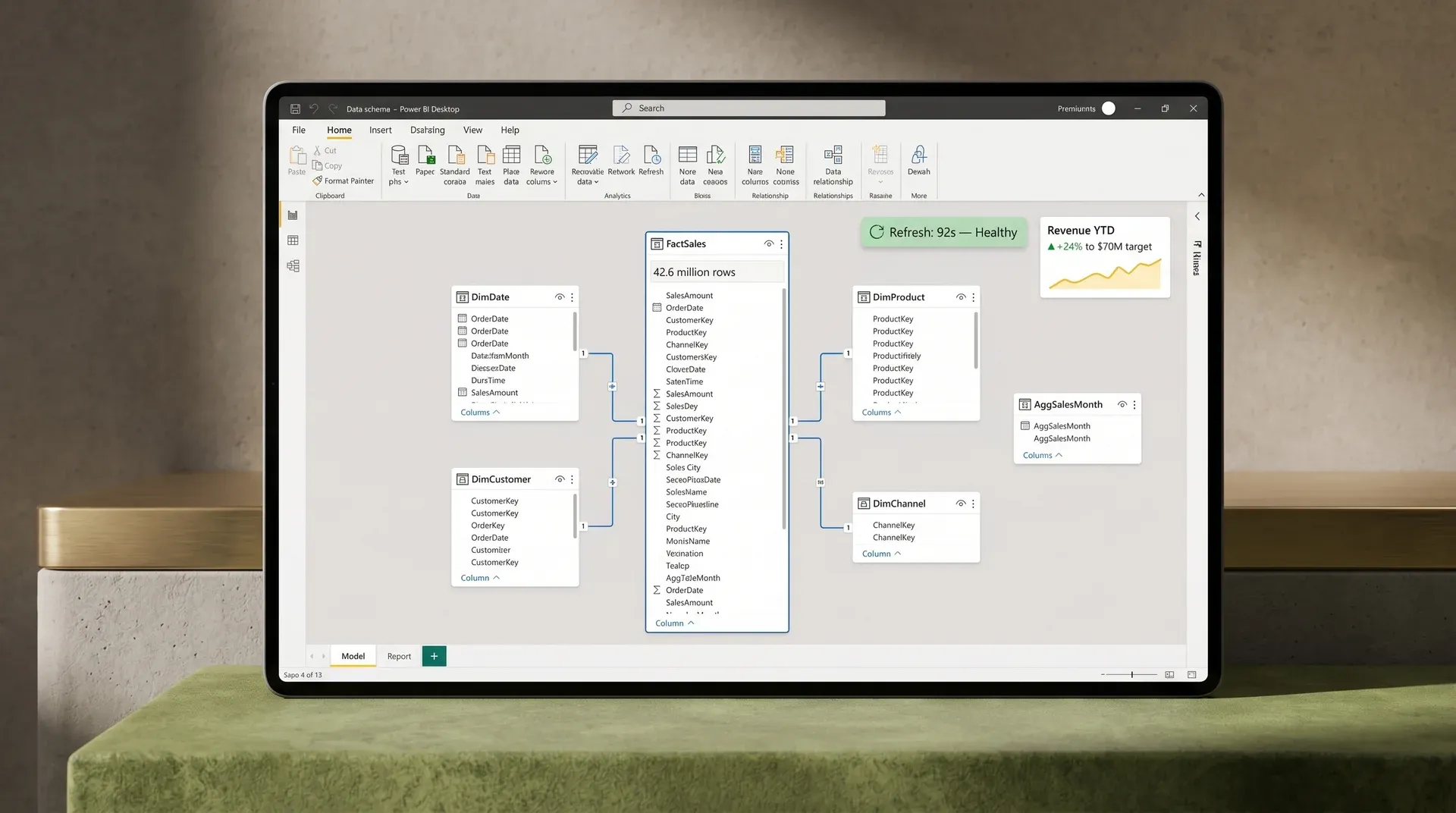1456x813 pixels.
Task: Click the Undo arrow in title bar
Action: (314, 108)
